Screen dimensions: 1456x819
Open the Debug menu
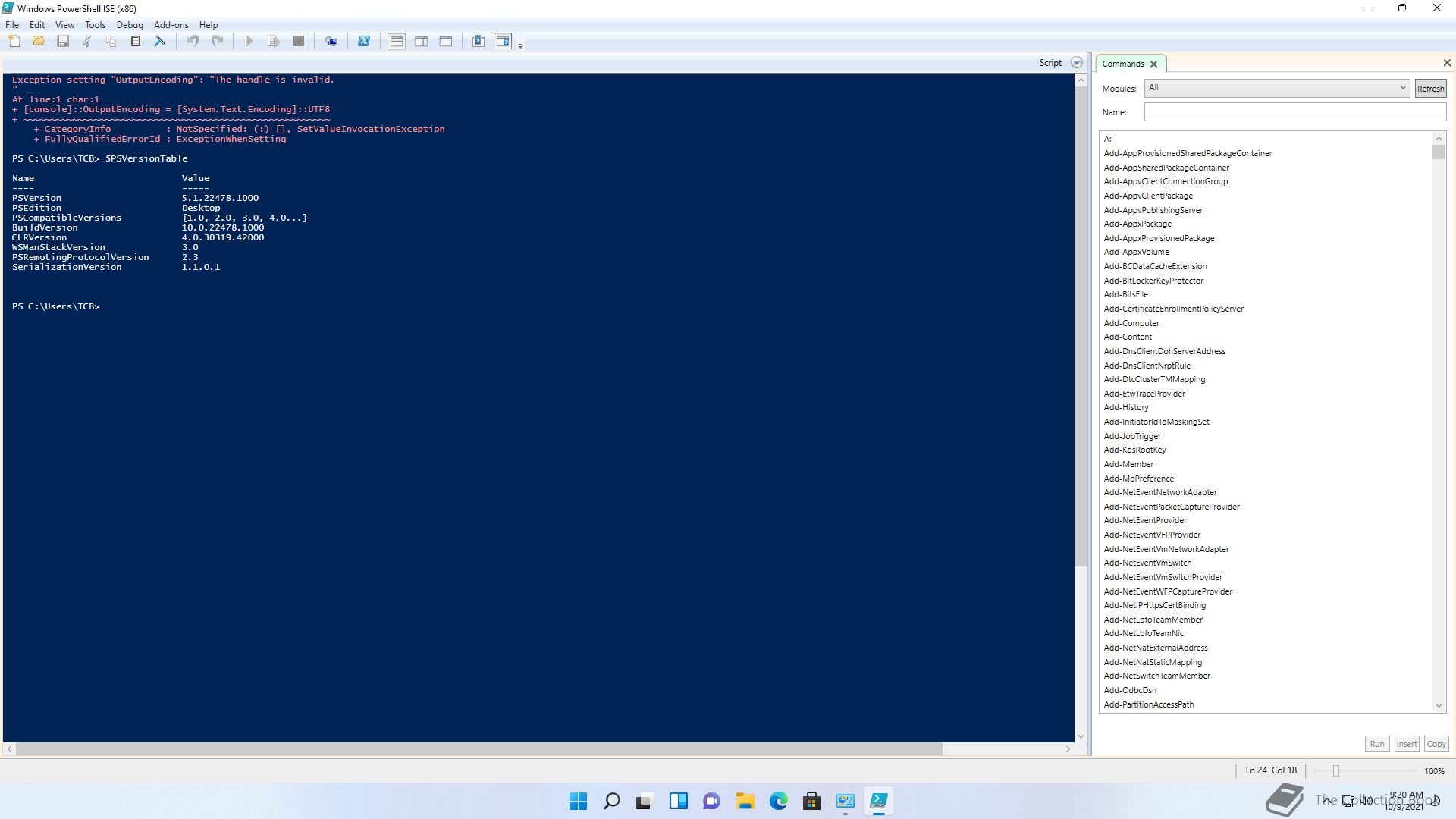tap(130, 25)
